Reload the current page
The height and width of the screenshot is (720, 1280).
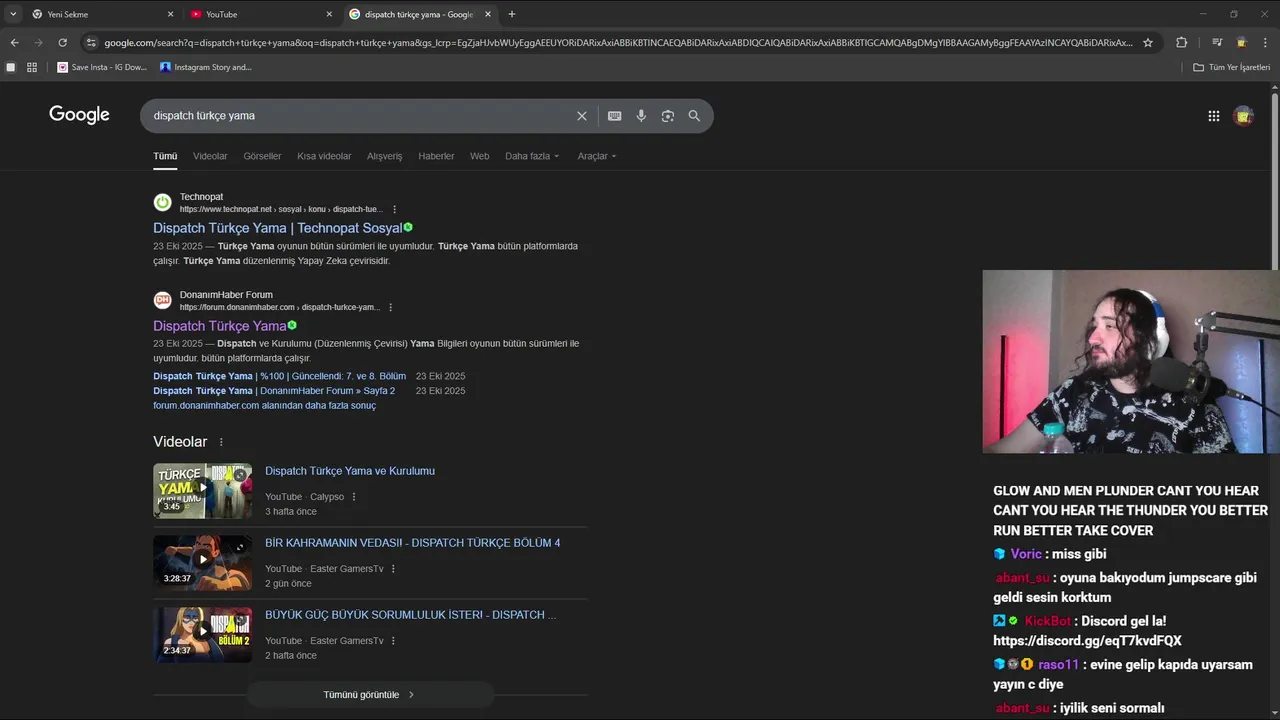coord(62,42)
